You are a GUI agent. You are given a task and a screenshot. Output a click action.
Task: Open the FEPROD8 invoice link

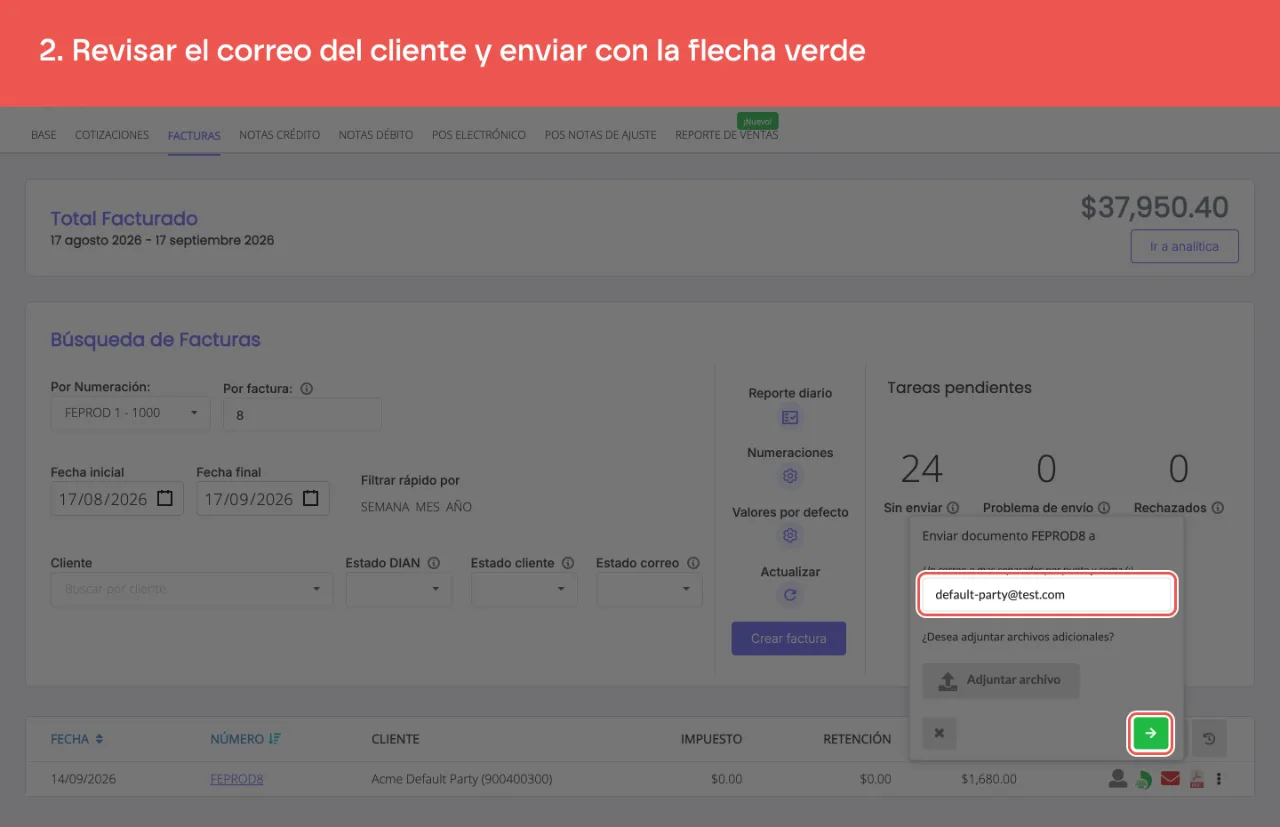click(x=237, y=779)
